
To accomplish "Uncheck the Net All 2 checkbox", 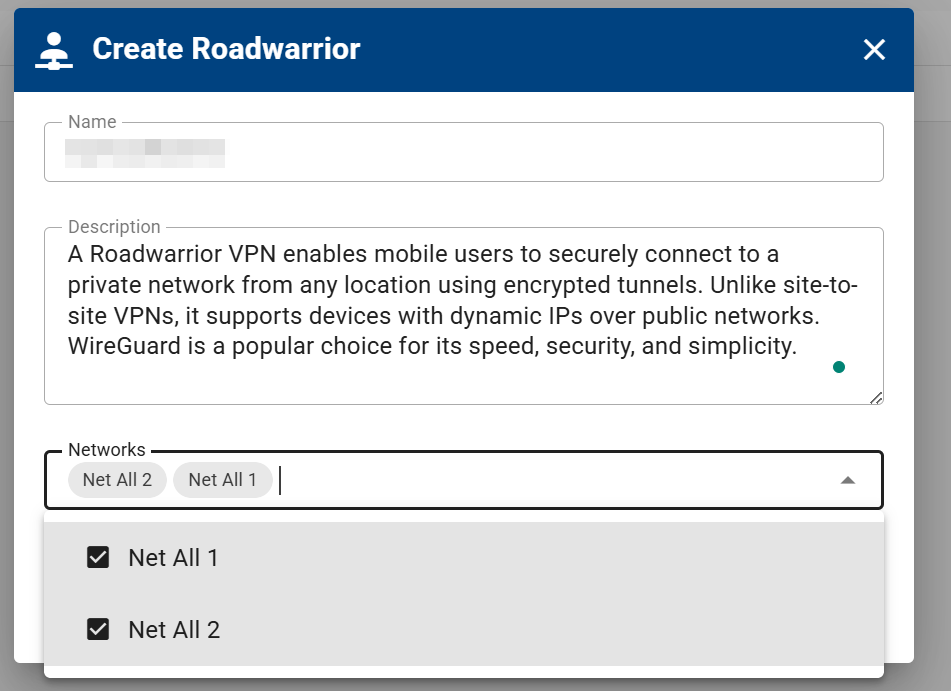I will [x=98, y=629].
